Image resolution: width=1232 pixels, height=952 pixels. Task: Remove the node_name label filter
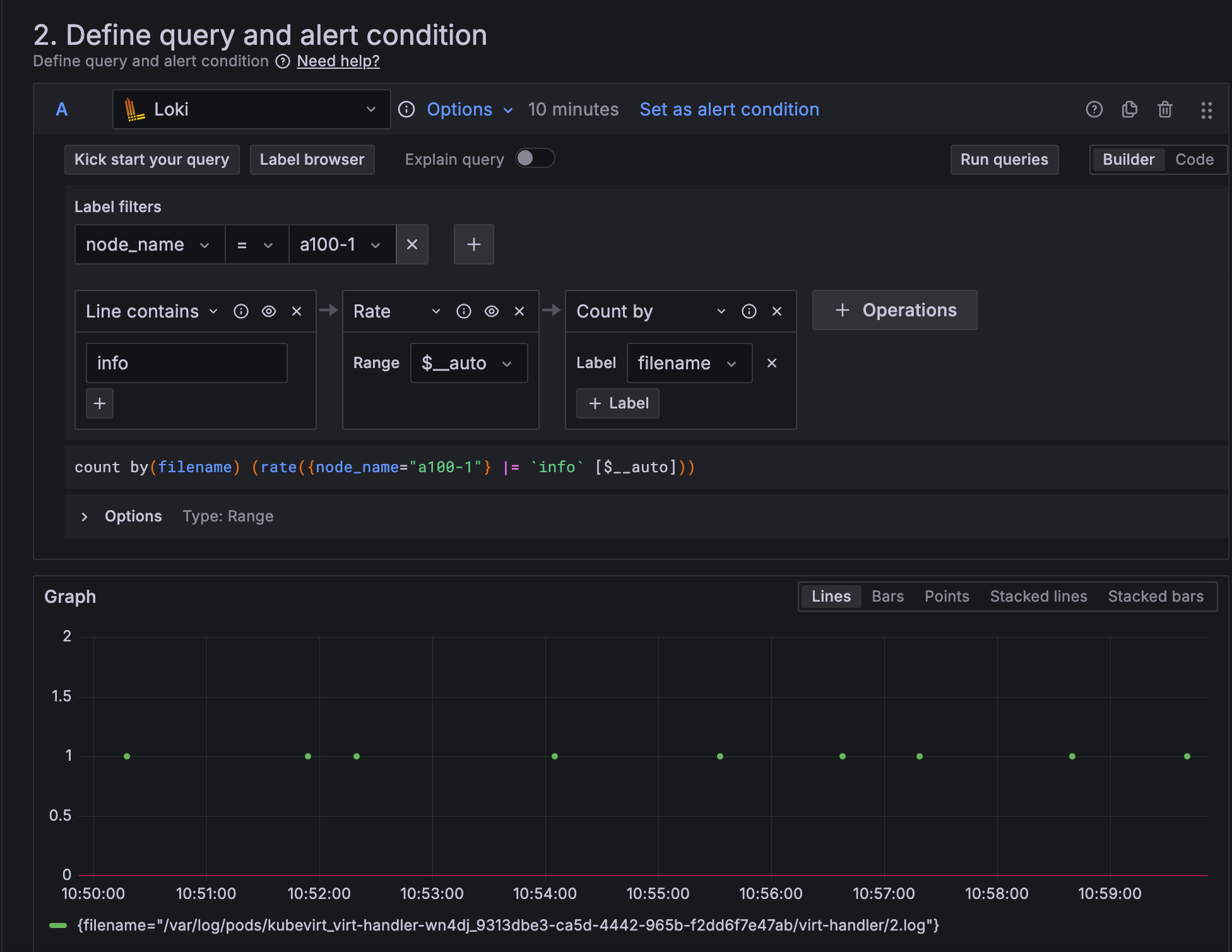(x=412, y=244)
